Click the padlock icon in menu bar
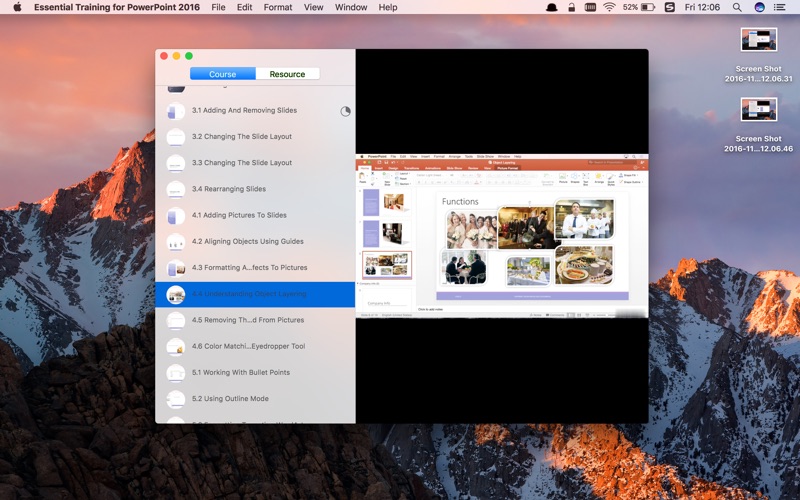The height and width of the screenshot is (500, 800). coord(571,7)
